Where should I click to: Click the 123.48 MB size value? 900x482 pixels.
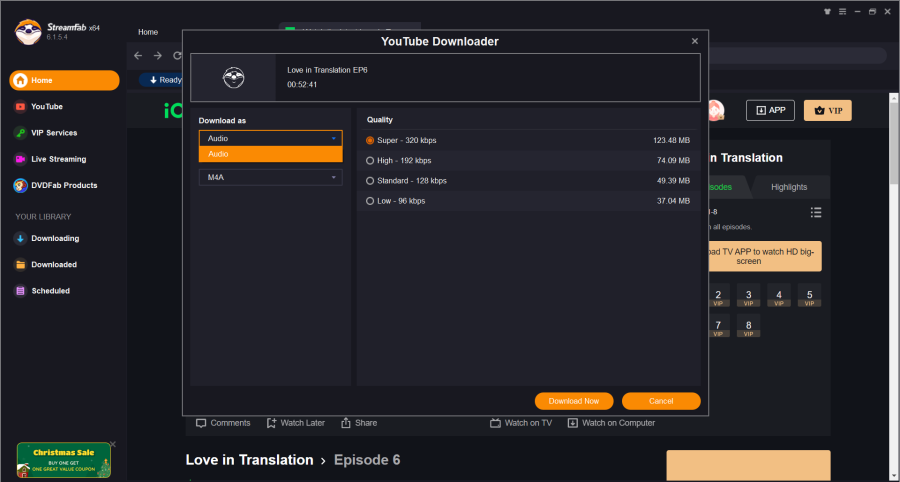click(672, 141)
